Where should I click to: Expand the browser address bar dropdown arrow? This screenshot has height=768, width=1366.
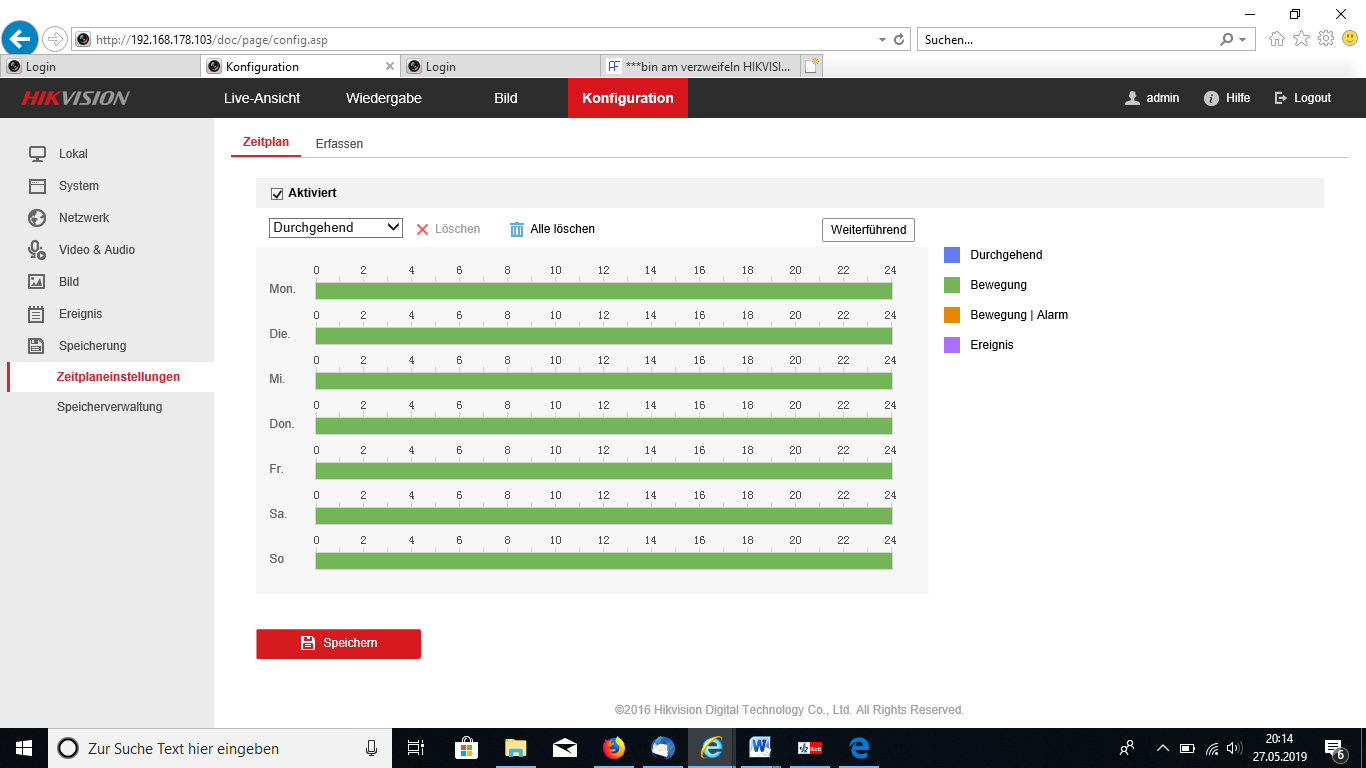pyautogui.click(x=882, y=40)
